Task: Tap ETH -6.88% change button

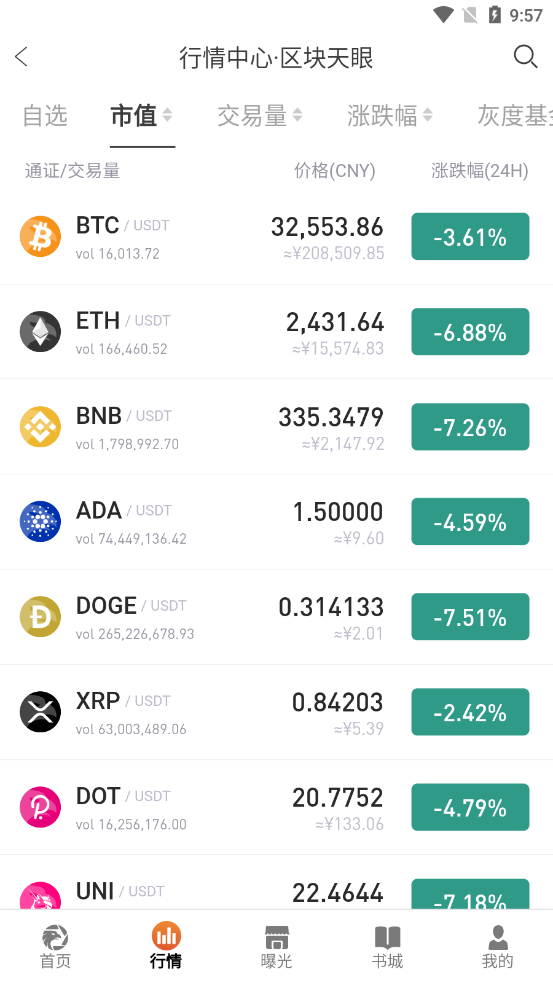Action: tap(470, 332)
